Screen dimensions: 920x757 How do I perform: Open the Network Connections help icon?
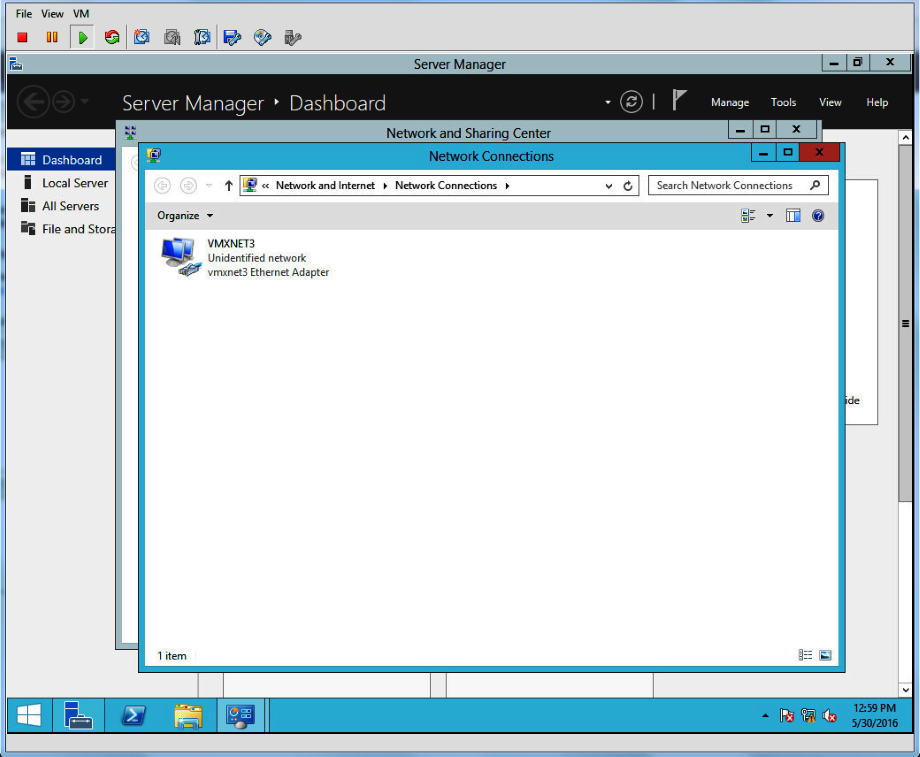pyautogui.click(x=818, y=215)
